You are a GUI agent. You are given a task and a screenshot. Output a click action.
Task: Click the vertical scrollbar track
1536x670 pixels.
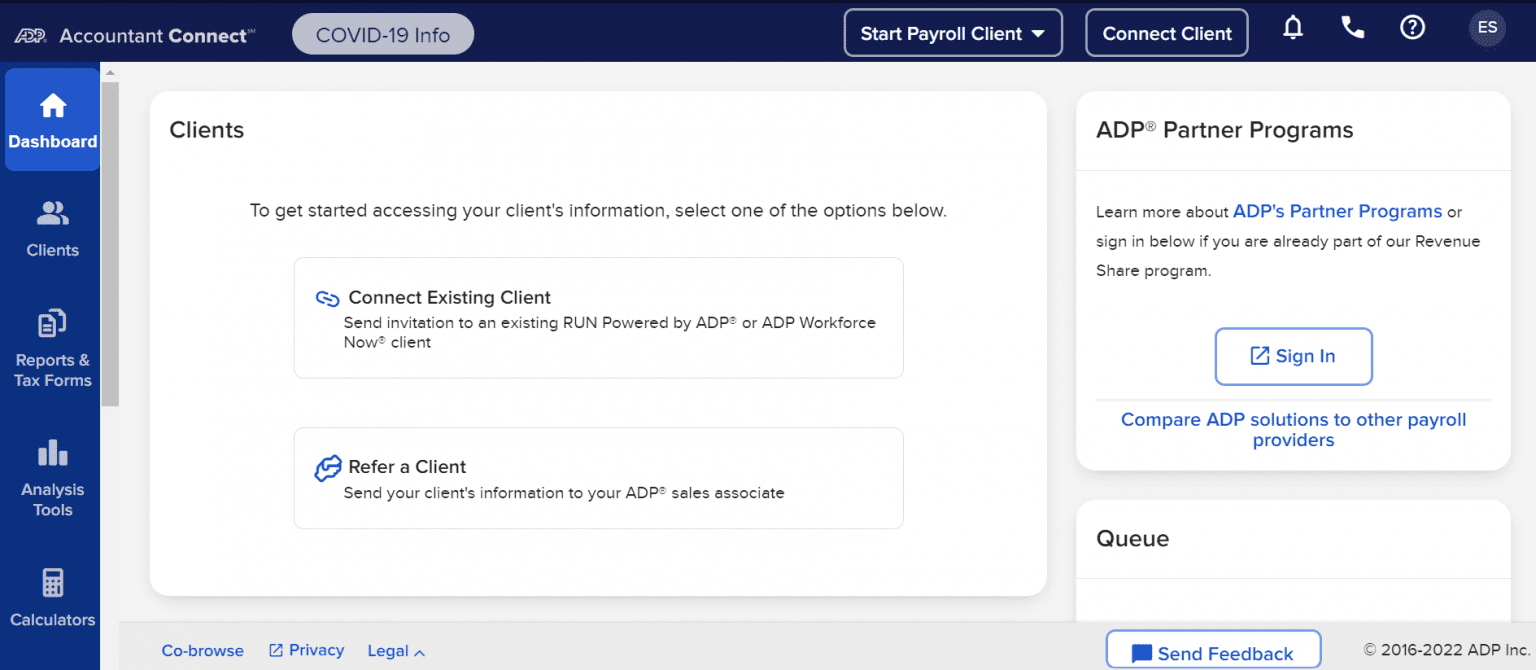coord(110,240)
